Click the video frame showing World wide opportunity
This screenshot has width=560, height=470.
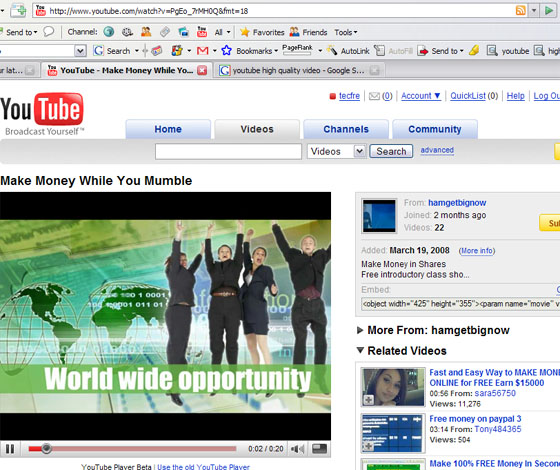pyautogui.click(x=165, y=316)
